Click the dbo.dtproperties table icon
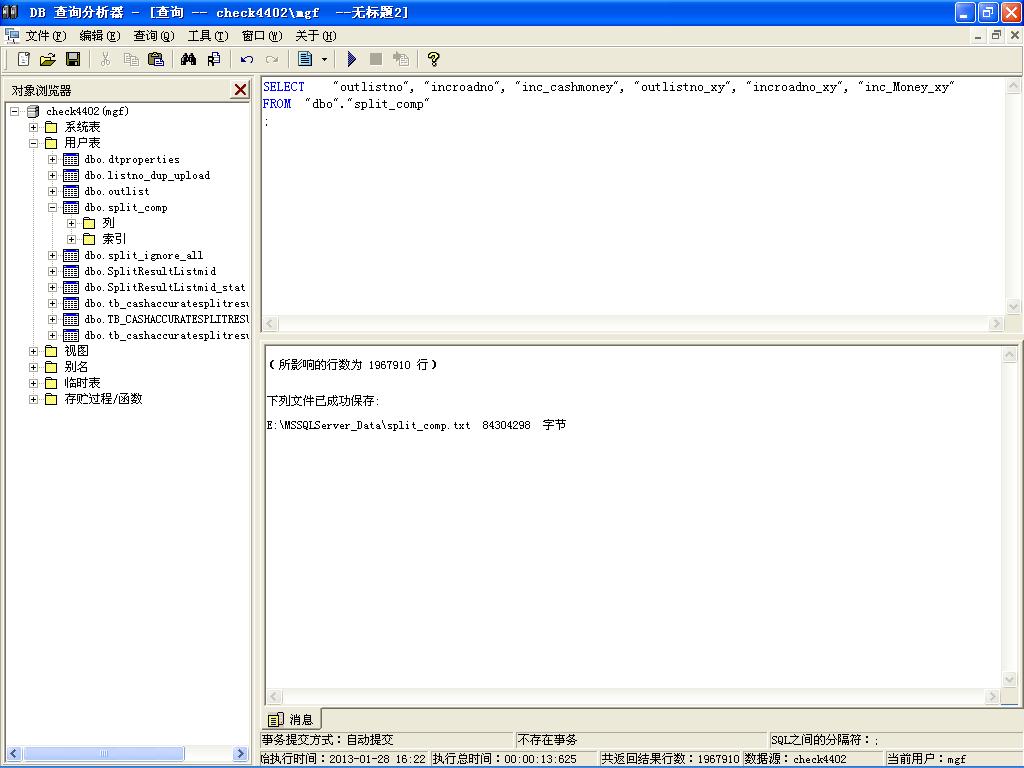The width and height of the screenshot is (1024, 768). coord(71,159)
